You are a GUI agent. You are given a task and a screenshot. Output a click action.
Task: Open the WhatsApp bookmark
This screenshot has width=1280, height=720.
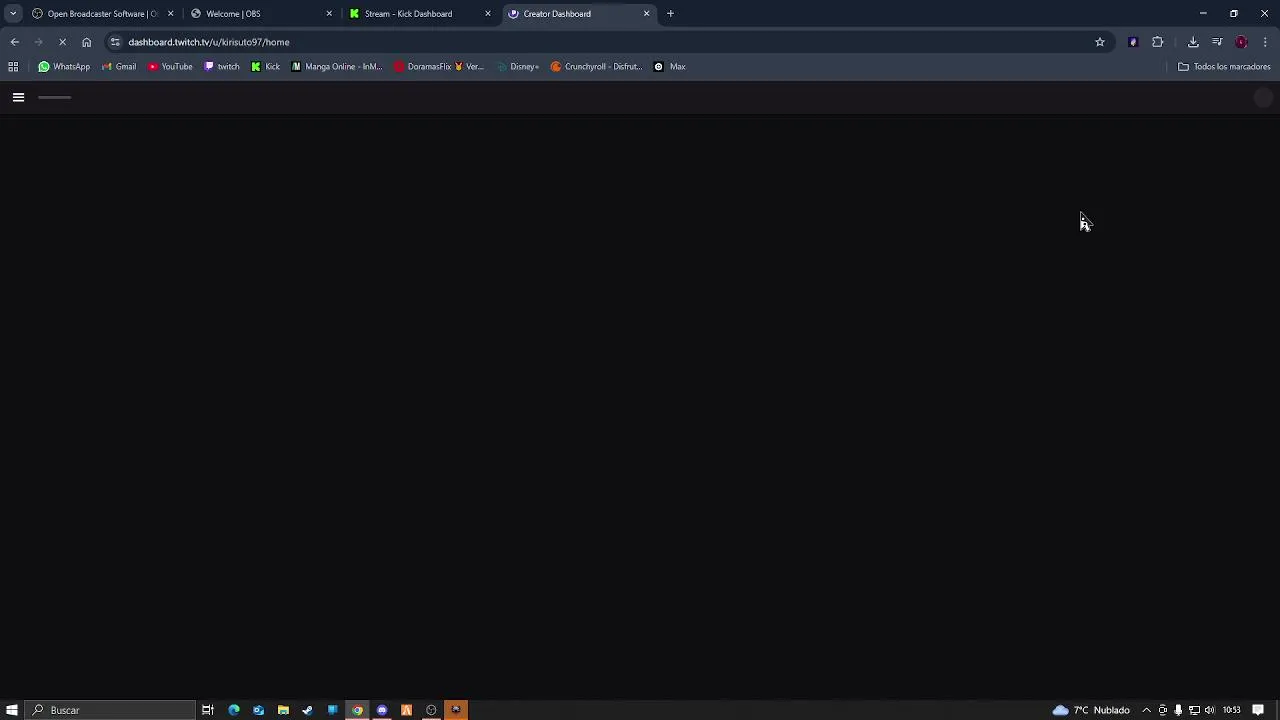[64, 67]
